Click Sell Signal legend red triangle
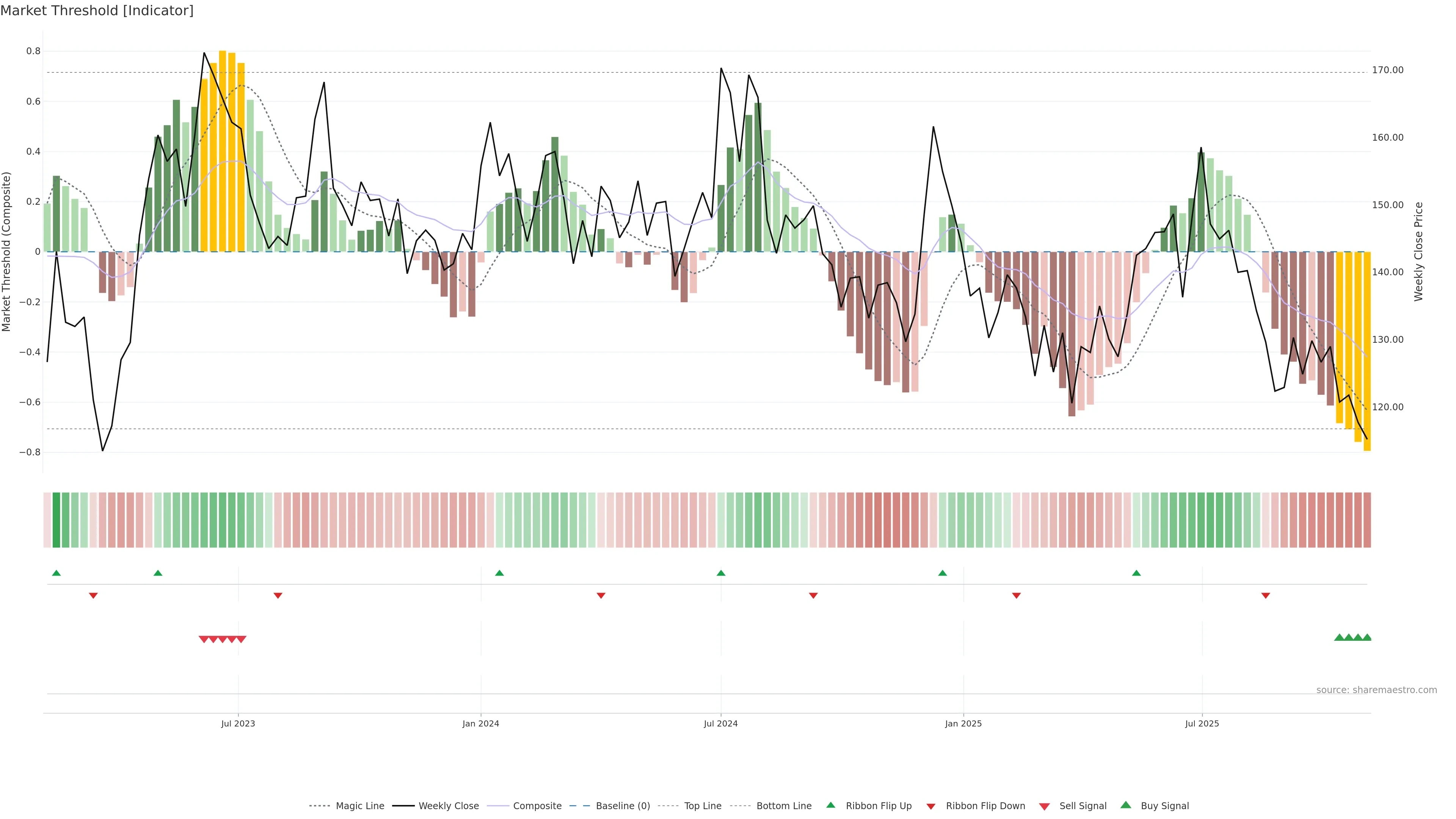 pyautogui.click(x=1045, y=806)
